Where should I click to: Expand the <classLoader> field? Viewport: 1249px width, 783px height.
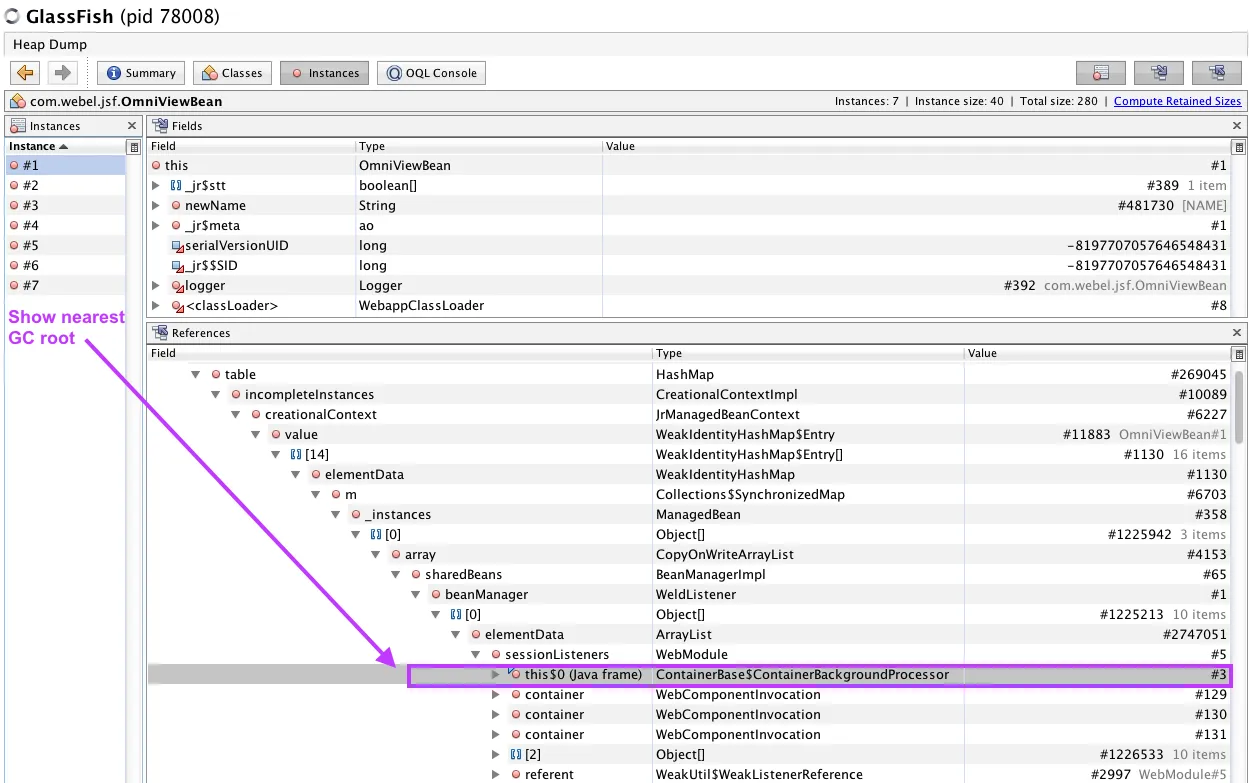156,305
